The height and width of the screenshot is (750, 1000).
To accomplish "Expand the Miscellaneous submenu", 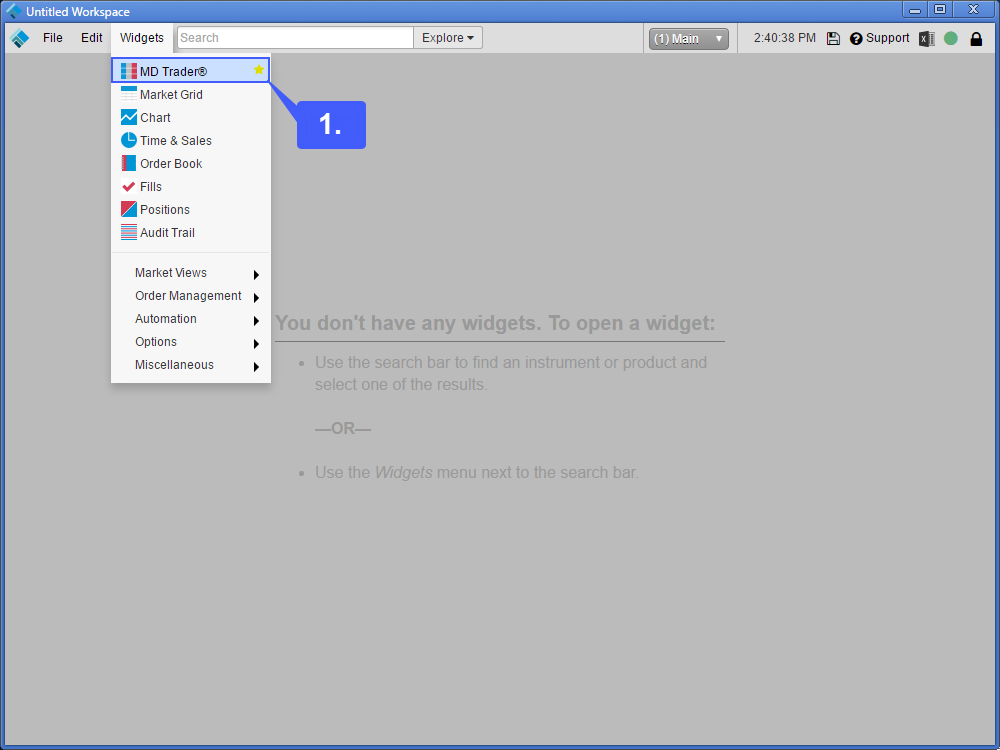I will [191, 365].
